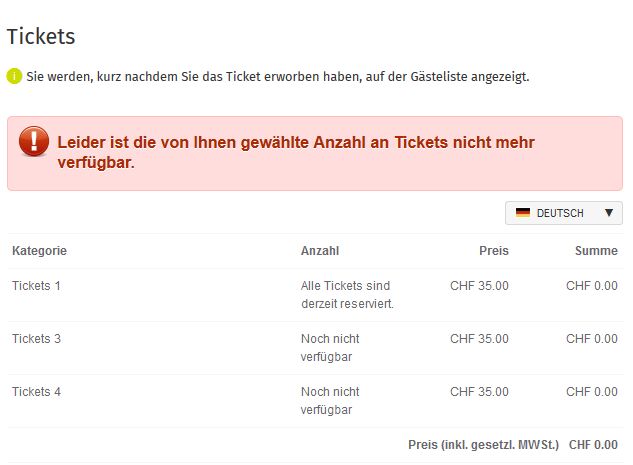Click 'Alle Tickets sind derzeit reserviert' text
This screenshot has height=465, width=633.
coord(347,295)
